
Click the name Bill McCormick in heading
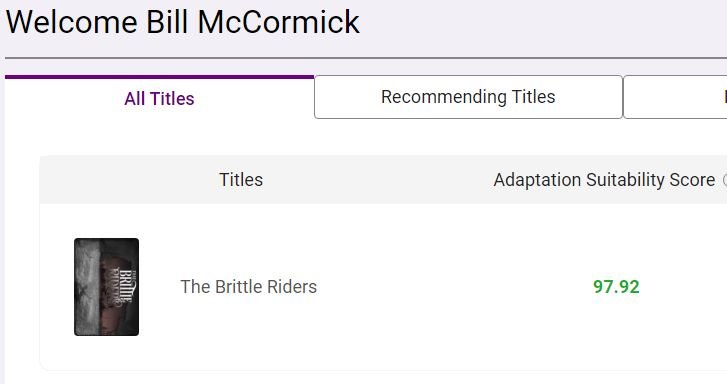tap(253, 22)
